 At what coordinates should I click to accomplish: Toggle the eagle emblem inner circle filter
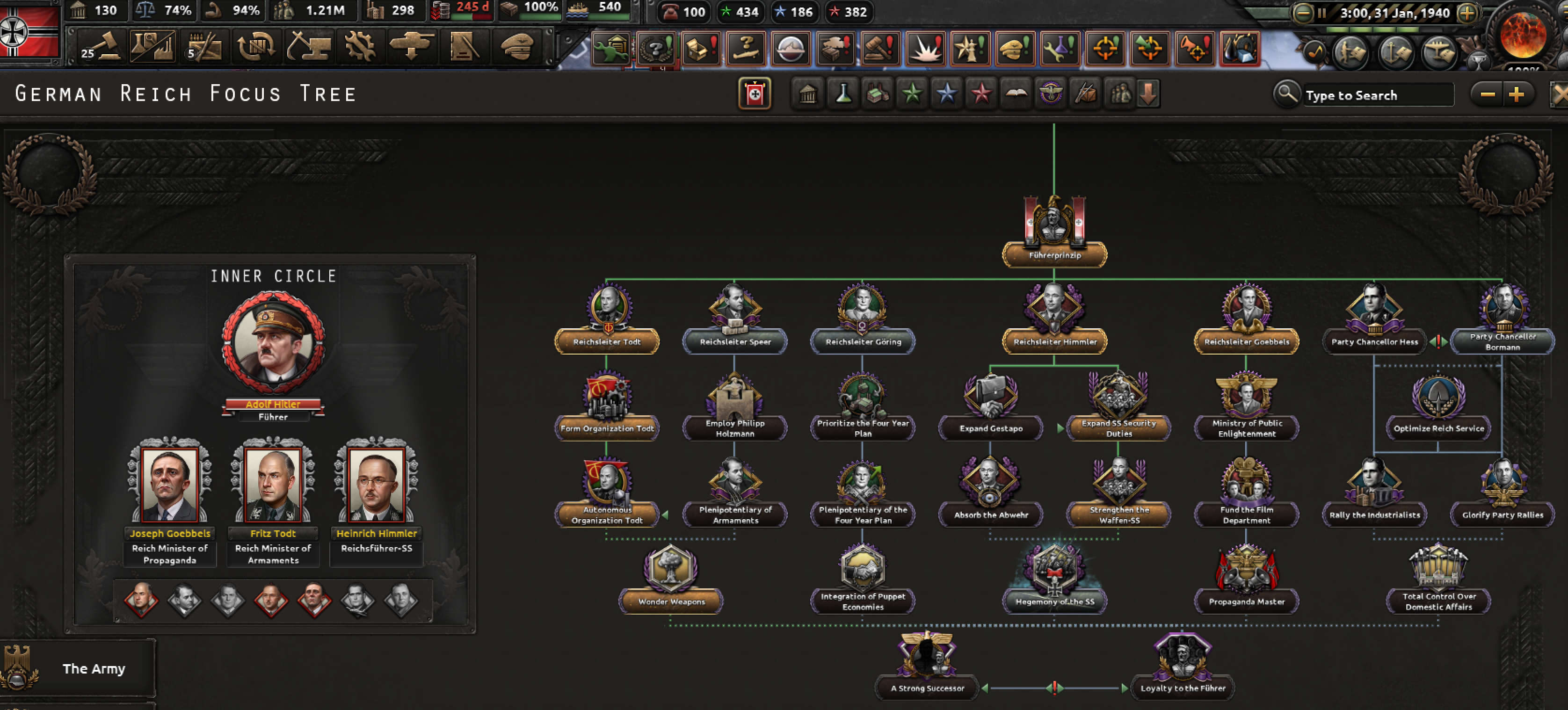click(1051, 94)
